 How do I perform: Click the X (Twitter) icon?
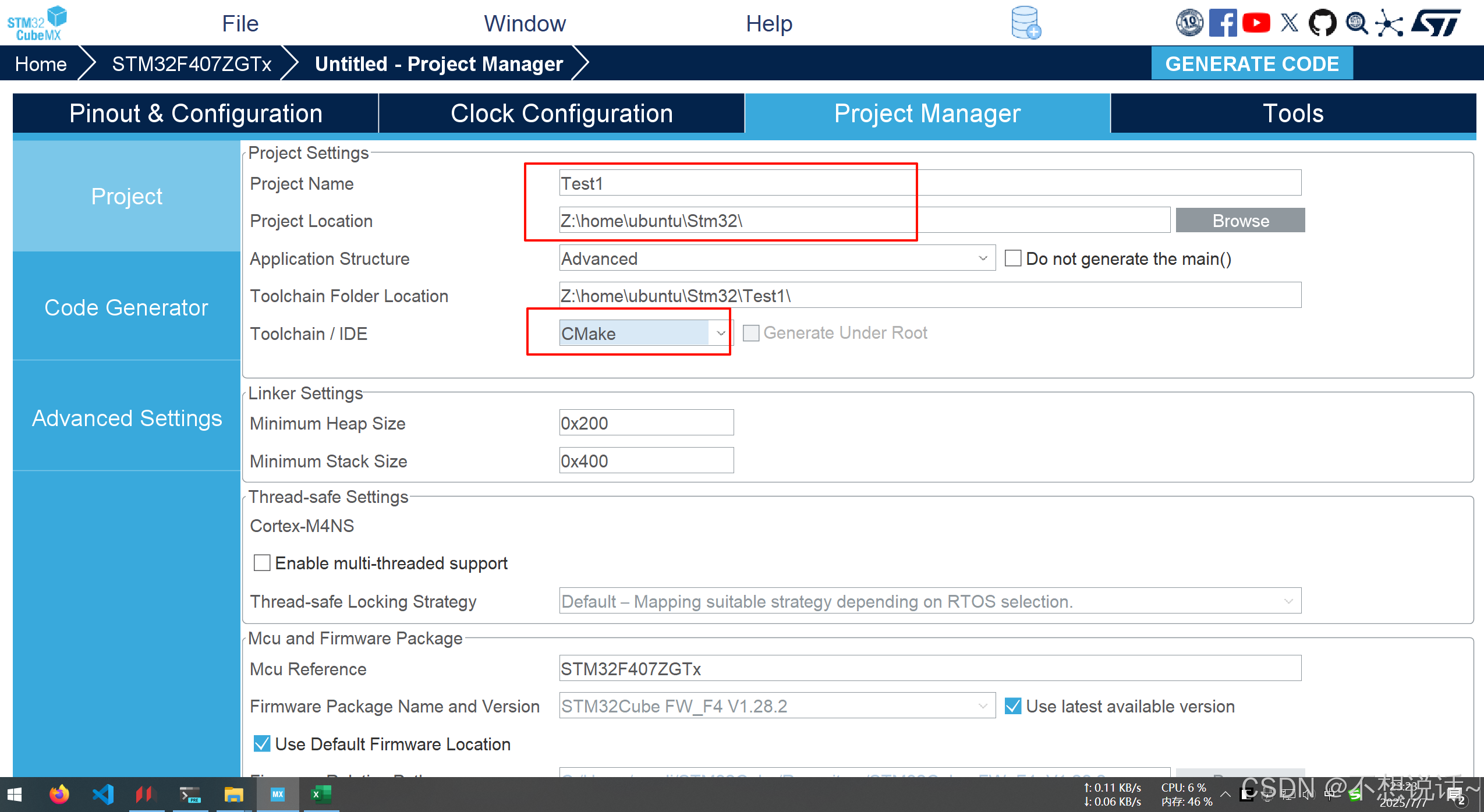[x=1289, y=23]
